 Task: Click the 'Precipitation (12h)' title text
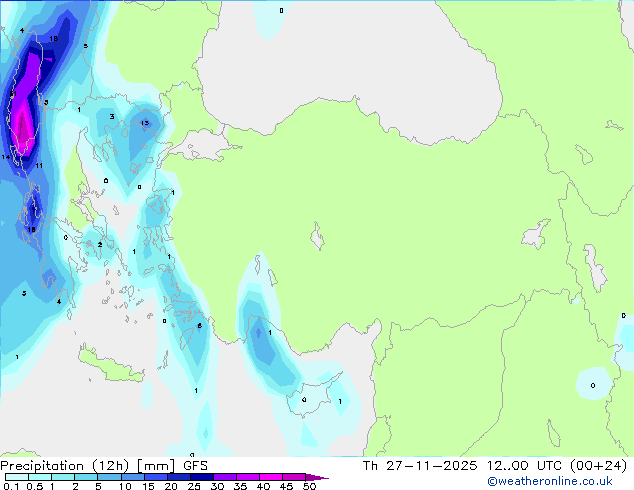click(x=65, y=466)
